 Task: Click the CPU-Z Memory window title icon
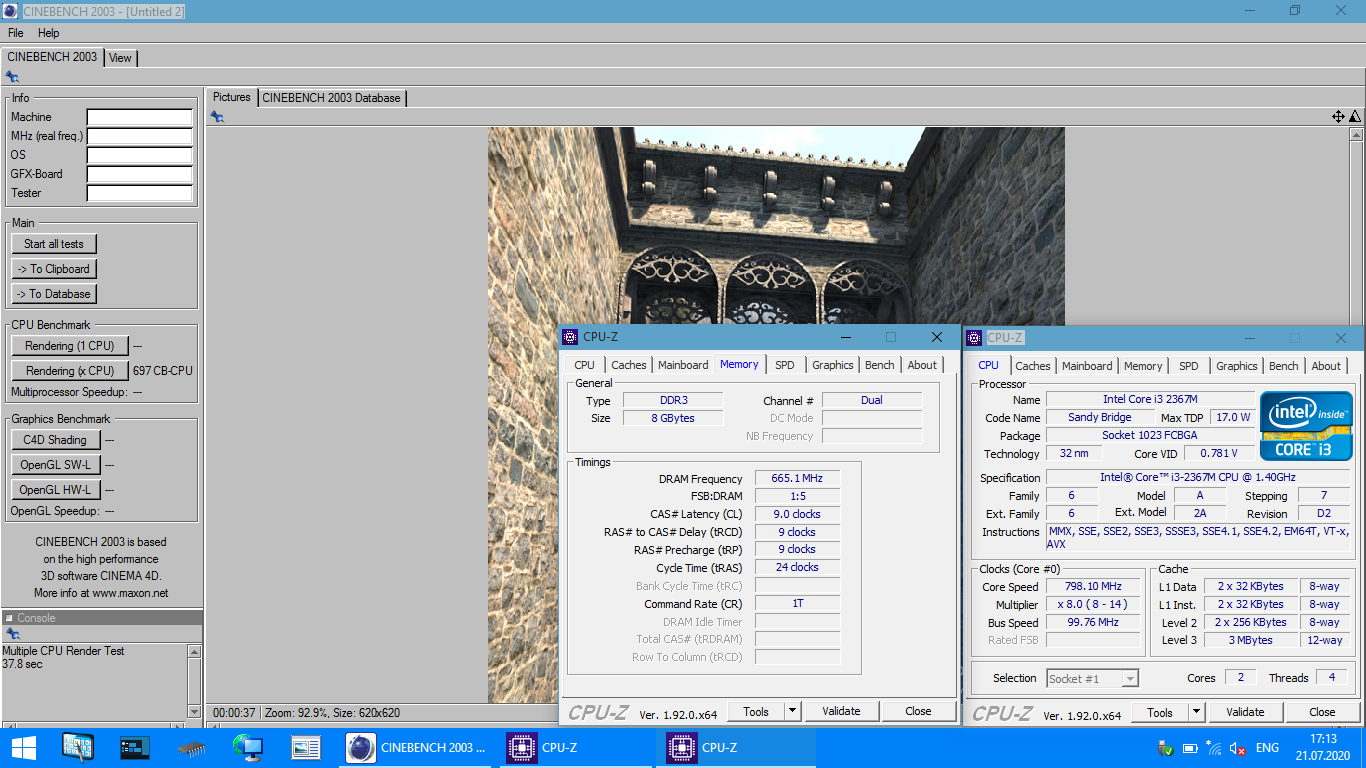coord(570,337)
